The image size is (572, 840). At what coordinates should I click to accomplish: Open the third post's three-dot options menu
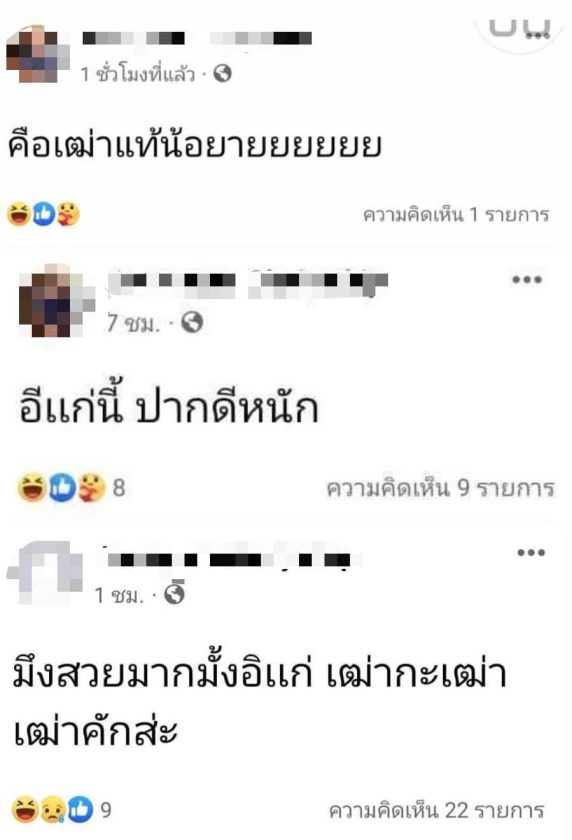[531, 553]
